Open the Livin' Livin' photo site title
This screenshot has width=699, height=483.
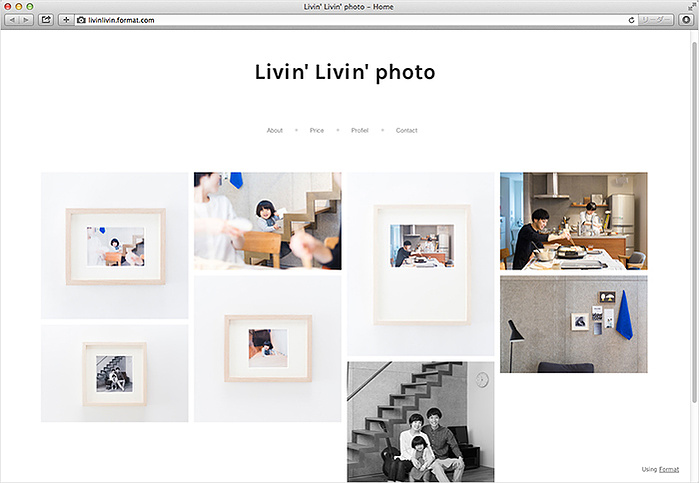click(345, 73)
